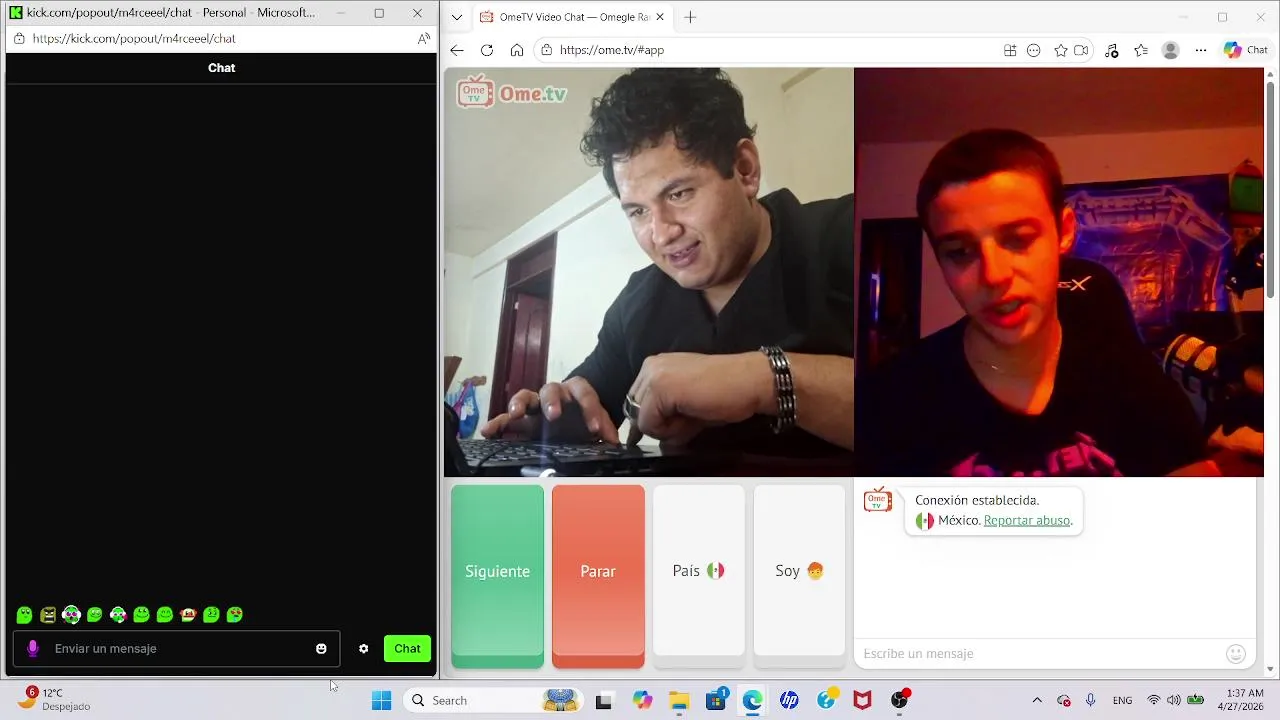1280x720 pixels.
Task: Click the Ome.tv logo on video
Action: (x=512, y=92)
